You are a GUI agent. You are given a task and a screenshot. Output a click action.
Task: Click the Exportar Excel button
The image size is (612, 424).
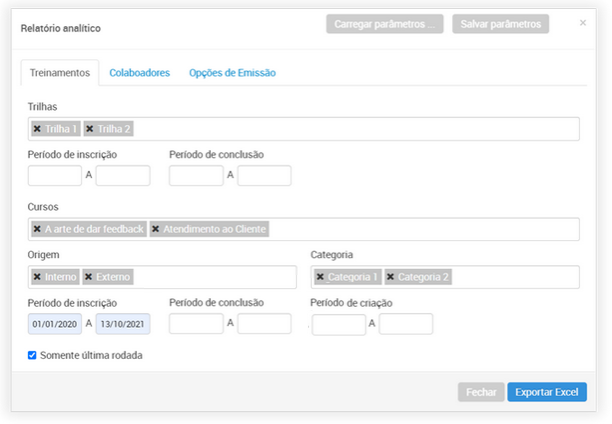pos(546,393)
